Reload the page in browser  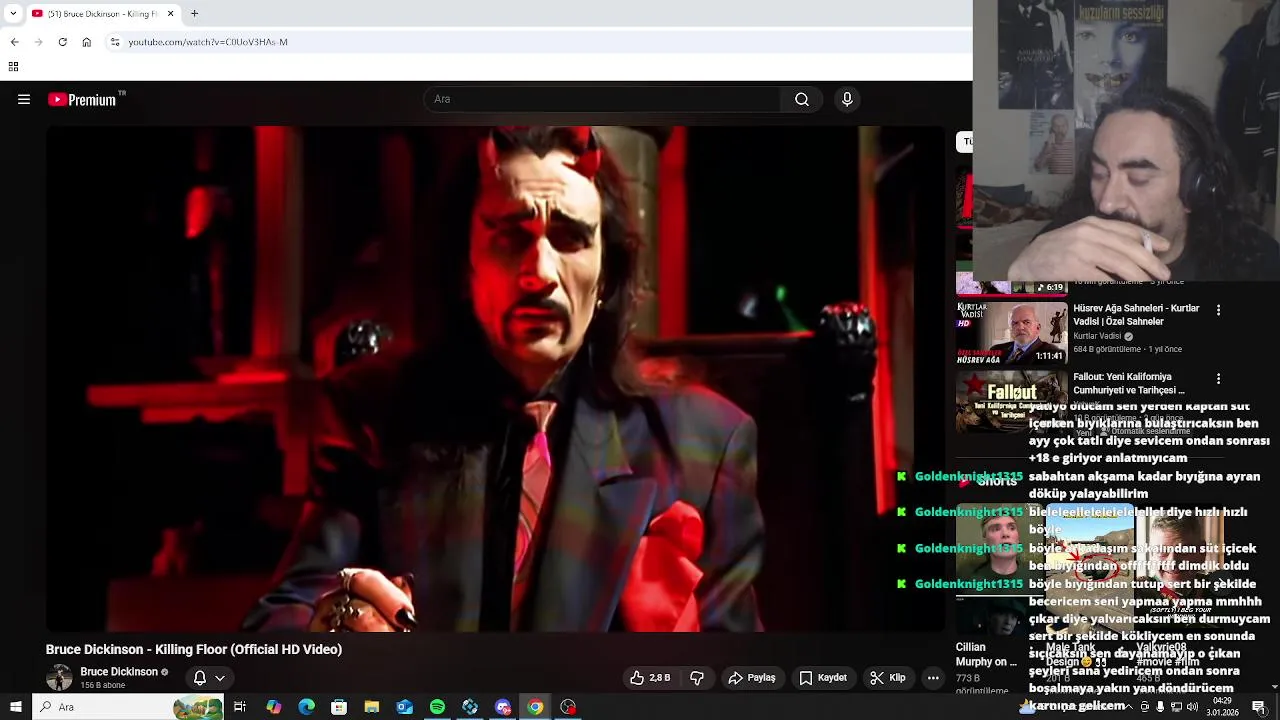pos(62,42)
